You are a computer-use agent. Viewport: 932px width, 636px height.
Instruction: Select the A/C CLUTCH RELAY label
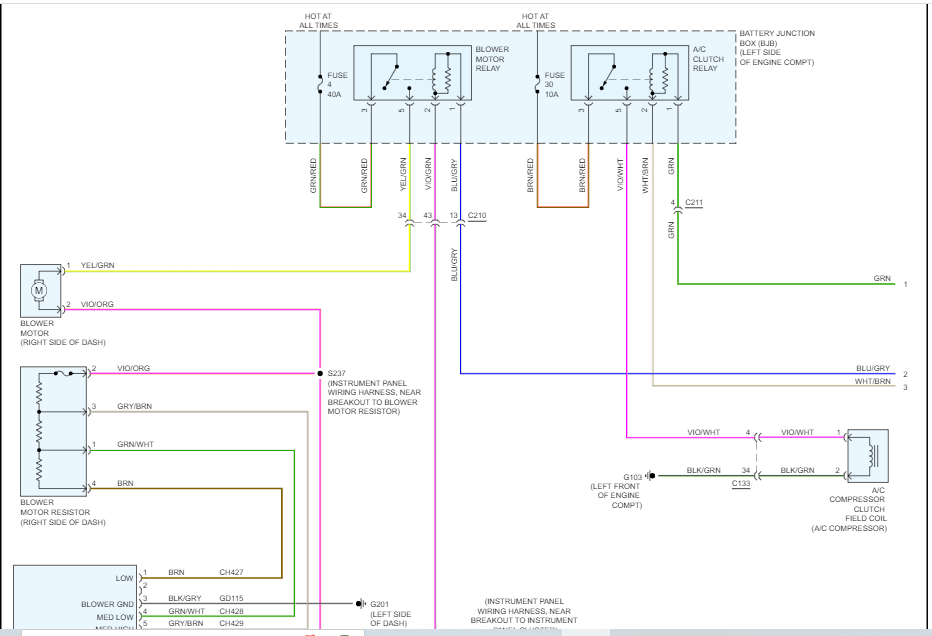(708, 59)
